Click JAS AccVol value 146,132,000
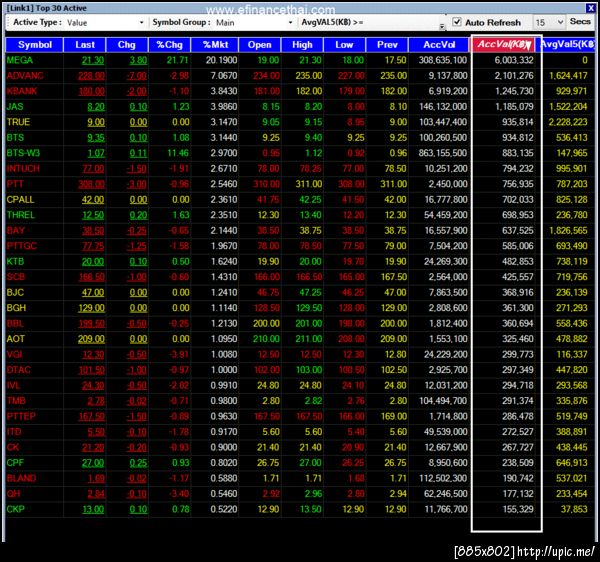 [443, 107]
